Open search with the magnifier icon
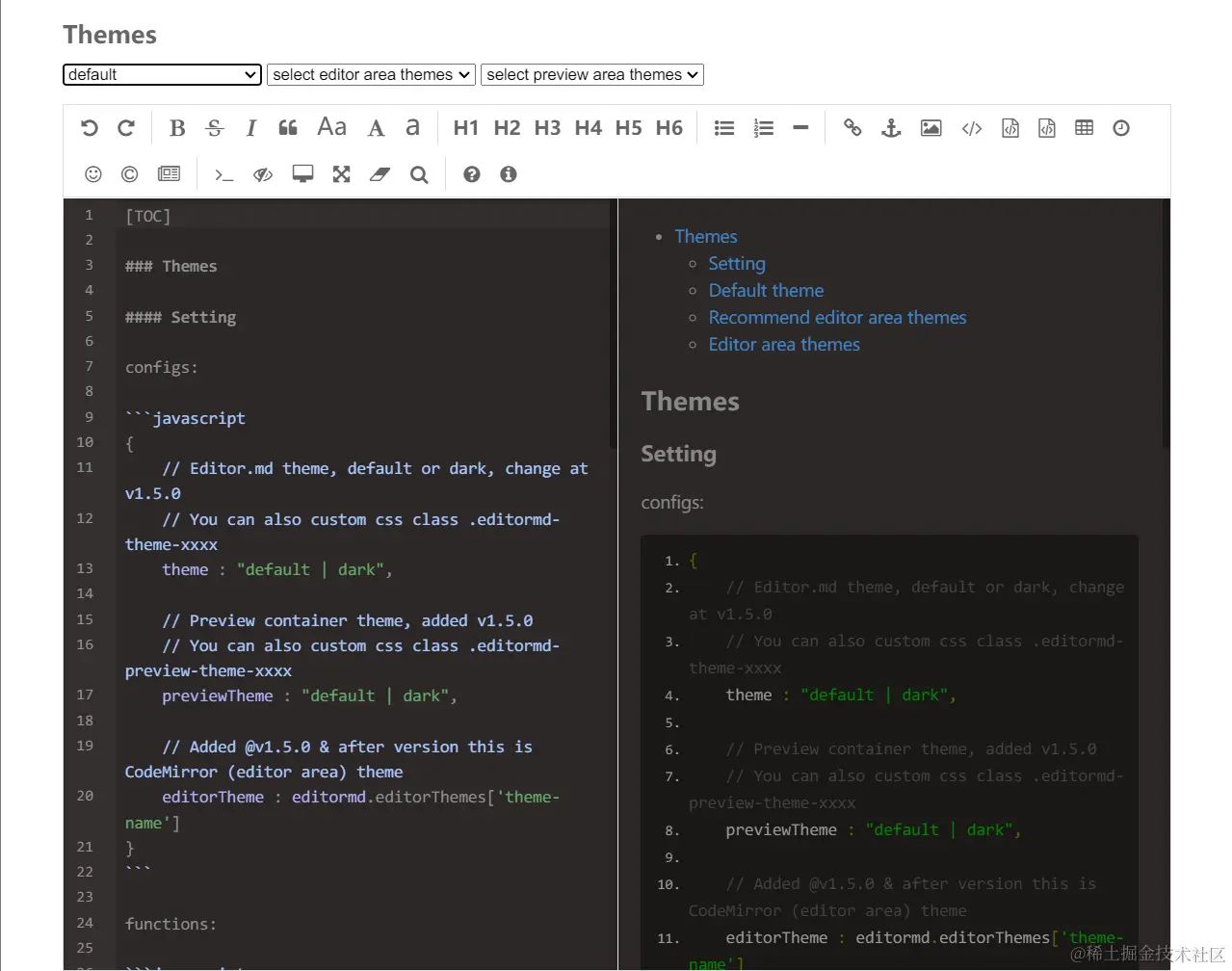 click(x=419, y=174)
